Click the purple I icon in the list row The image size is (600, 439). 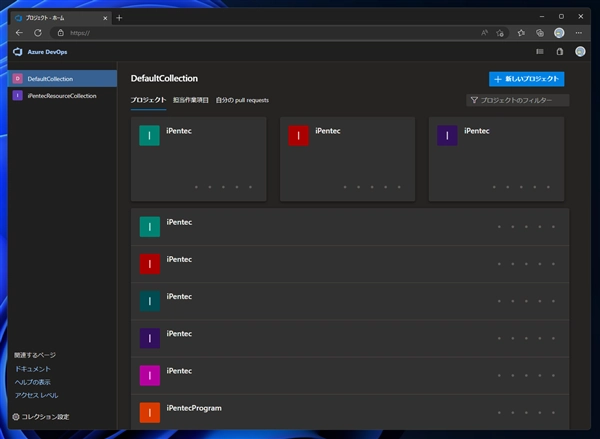150,338
